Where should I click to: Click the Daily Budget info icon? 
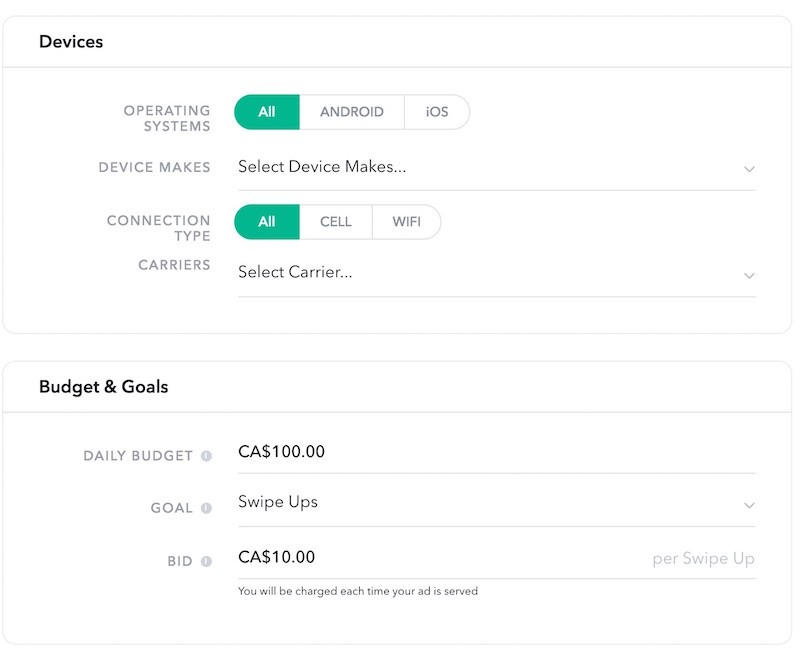[206, 456]
